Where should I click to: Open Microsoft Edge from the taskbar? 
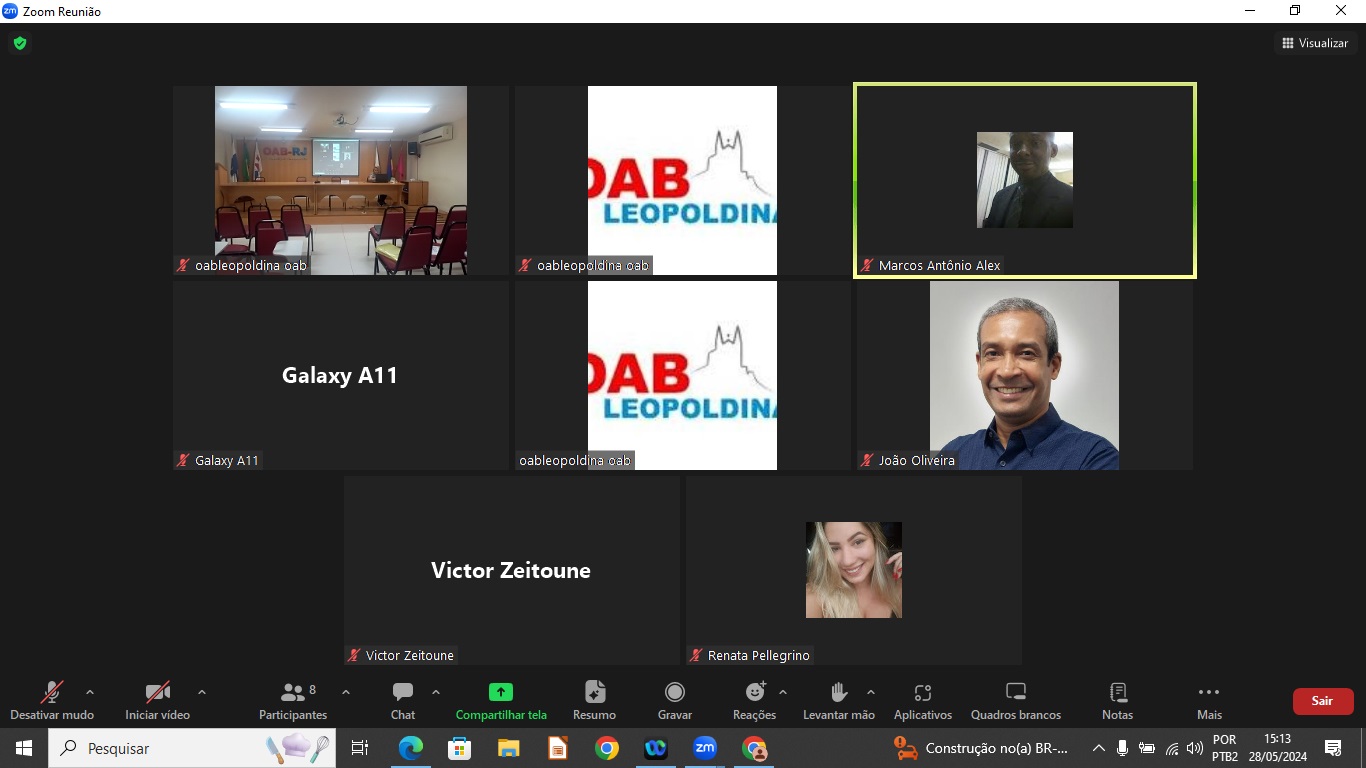pyautogui.click(x=411, y=748)
